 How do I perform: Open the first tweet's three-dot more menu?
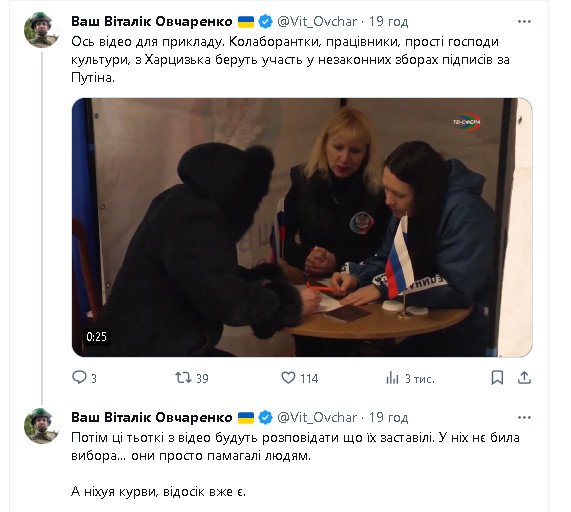tap(524, 22)
